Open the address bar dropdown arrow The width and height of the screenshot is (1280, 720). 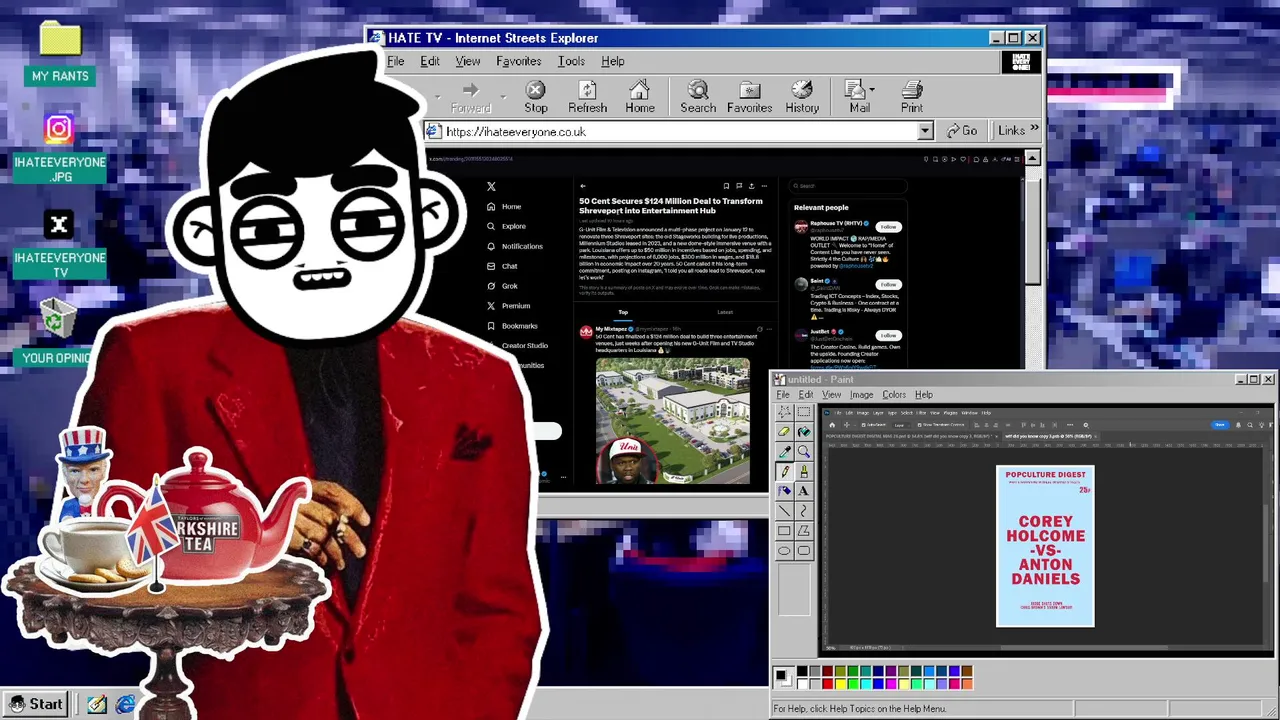[925, 131]
